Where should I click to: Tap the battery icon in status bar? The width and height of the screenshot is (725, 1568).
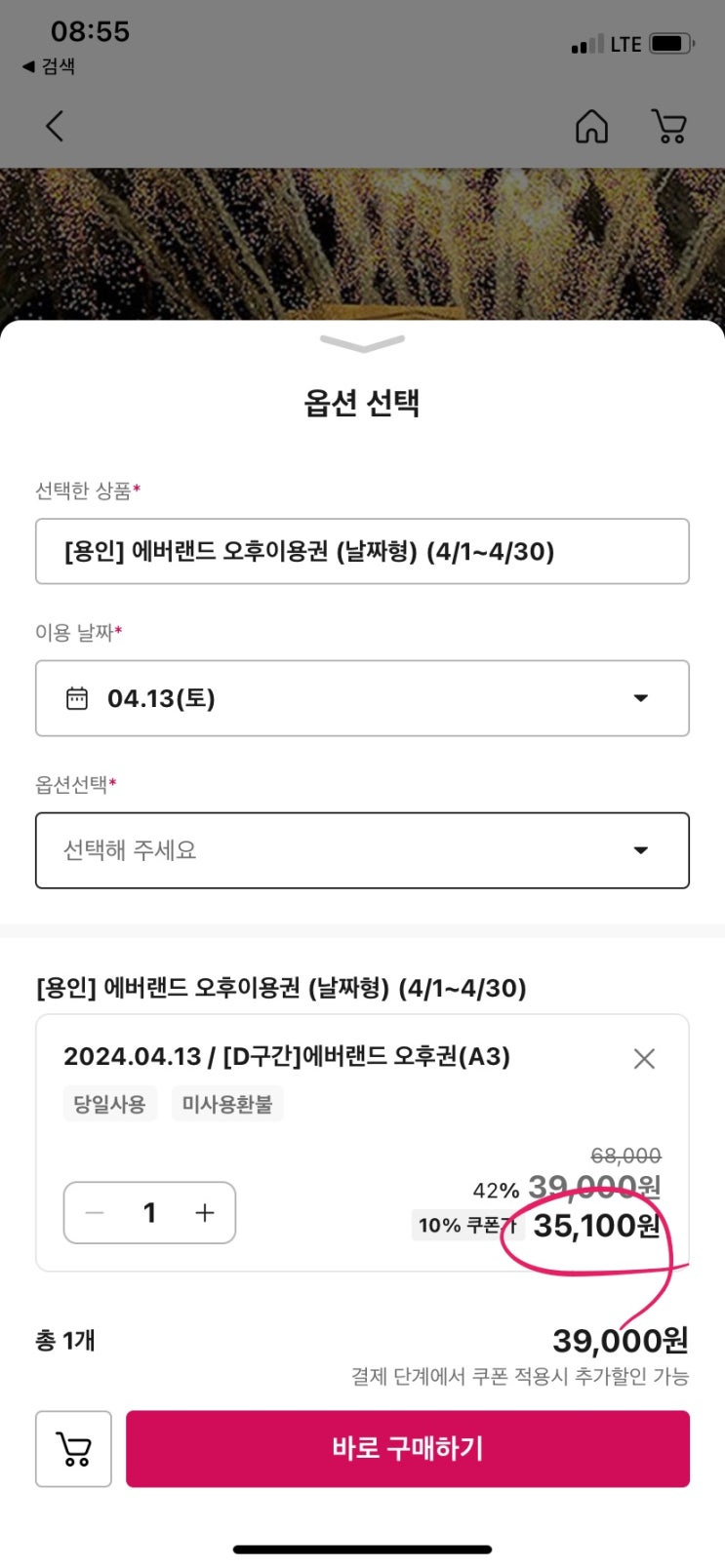pyautogui.click(x=671, y=44)
